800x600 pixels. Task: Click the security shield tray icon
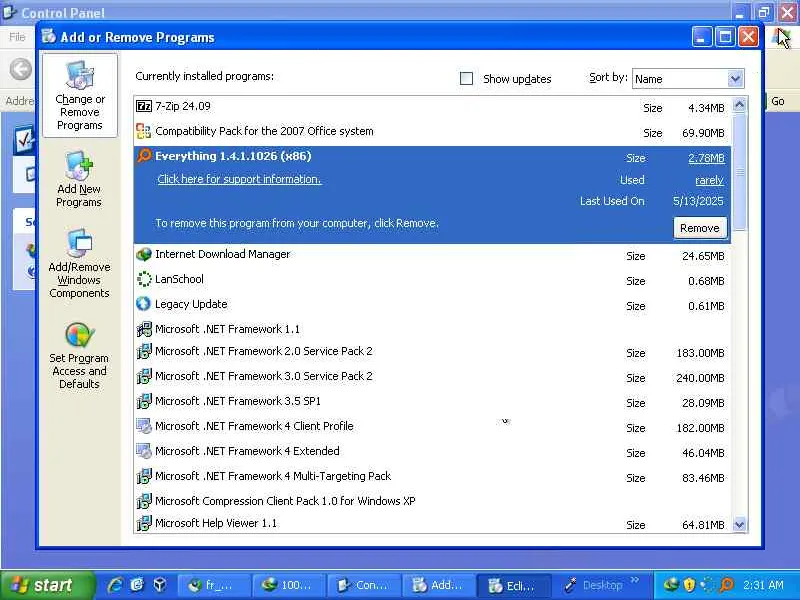(689, 585)
